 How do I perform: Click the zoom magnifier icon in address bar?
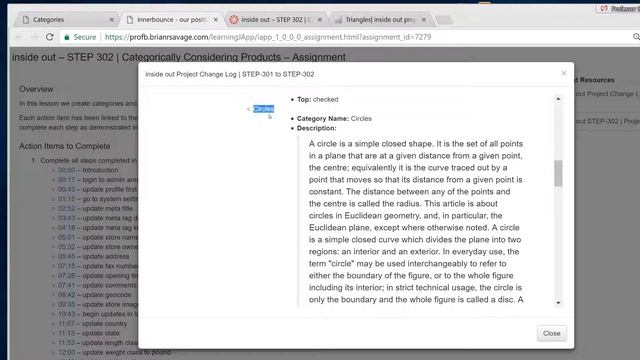[x=636, y=37]
